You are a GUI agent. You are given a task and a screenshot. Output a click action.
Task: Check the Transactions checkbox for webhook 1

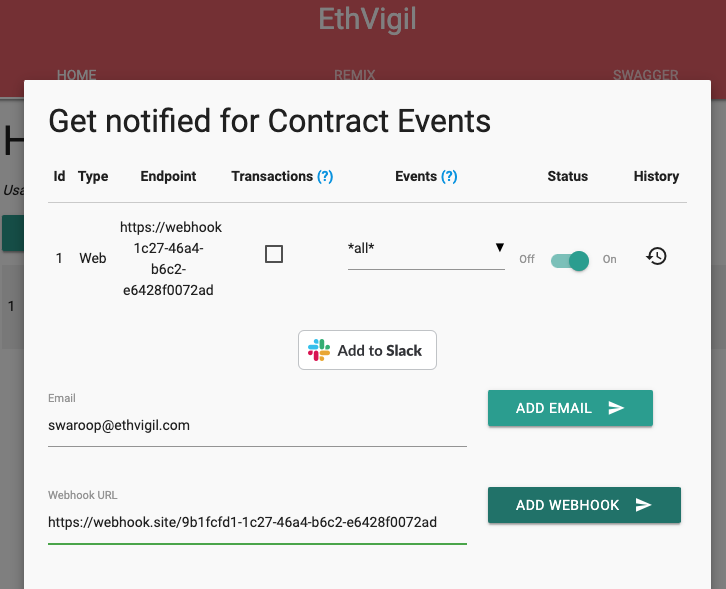point(274,254)
